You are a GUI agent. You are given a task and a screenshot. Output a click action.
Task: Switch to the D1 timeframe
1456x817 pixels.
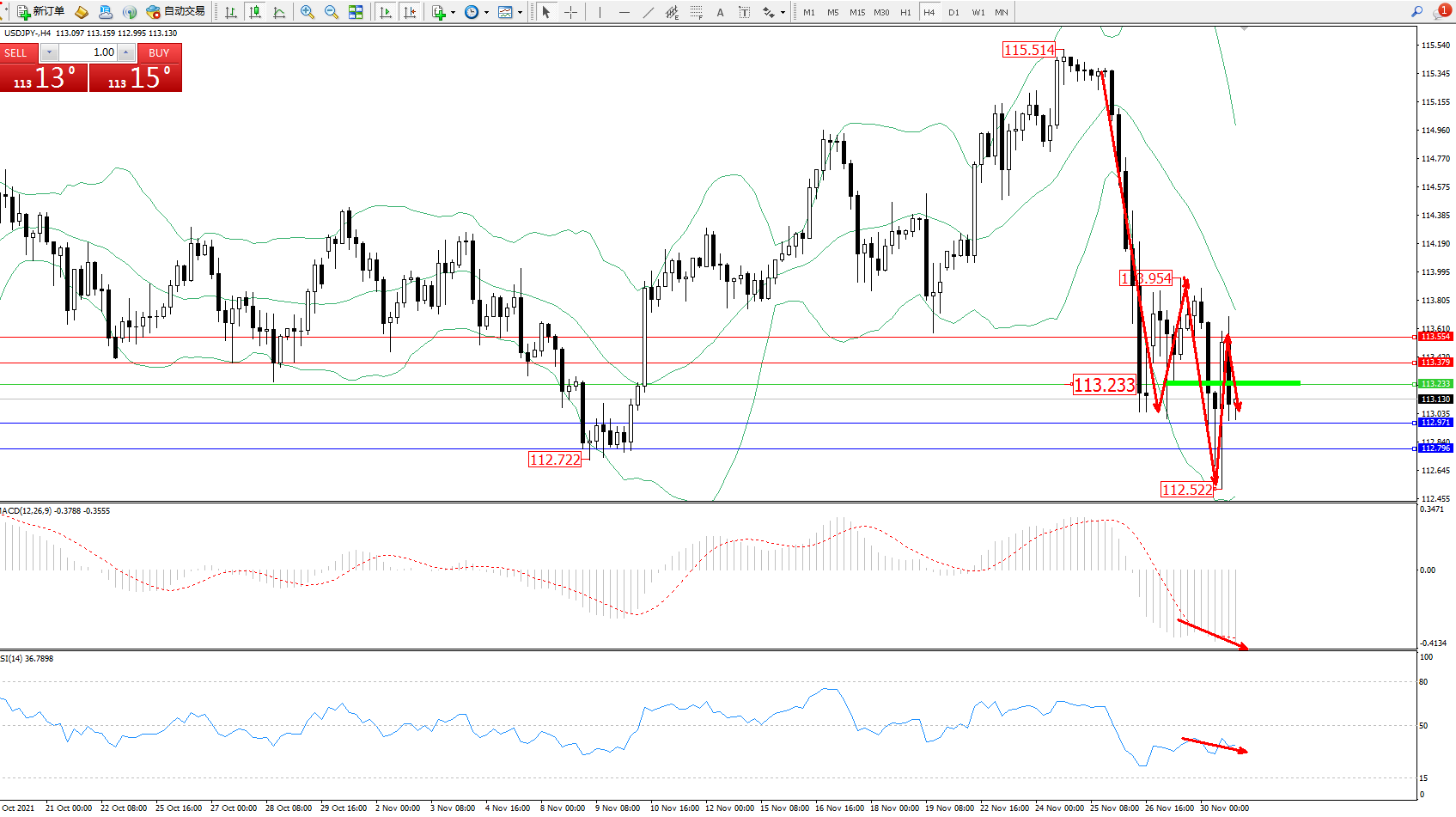coord(953,12)
